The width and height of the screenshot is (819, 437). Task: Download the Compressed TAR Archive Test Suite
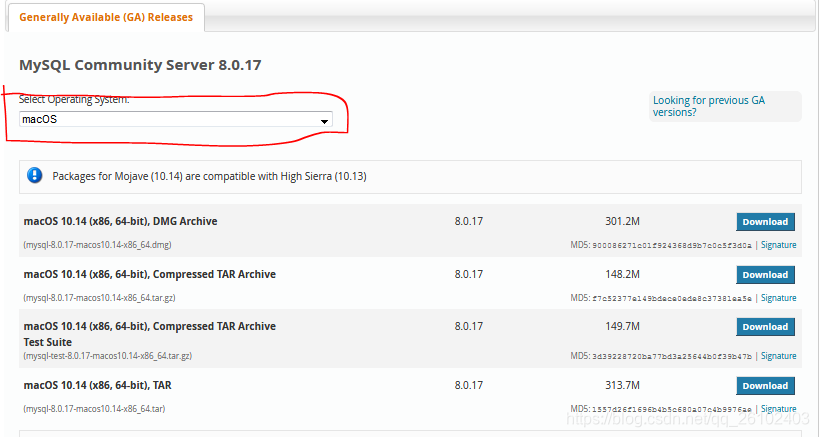765,327
